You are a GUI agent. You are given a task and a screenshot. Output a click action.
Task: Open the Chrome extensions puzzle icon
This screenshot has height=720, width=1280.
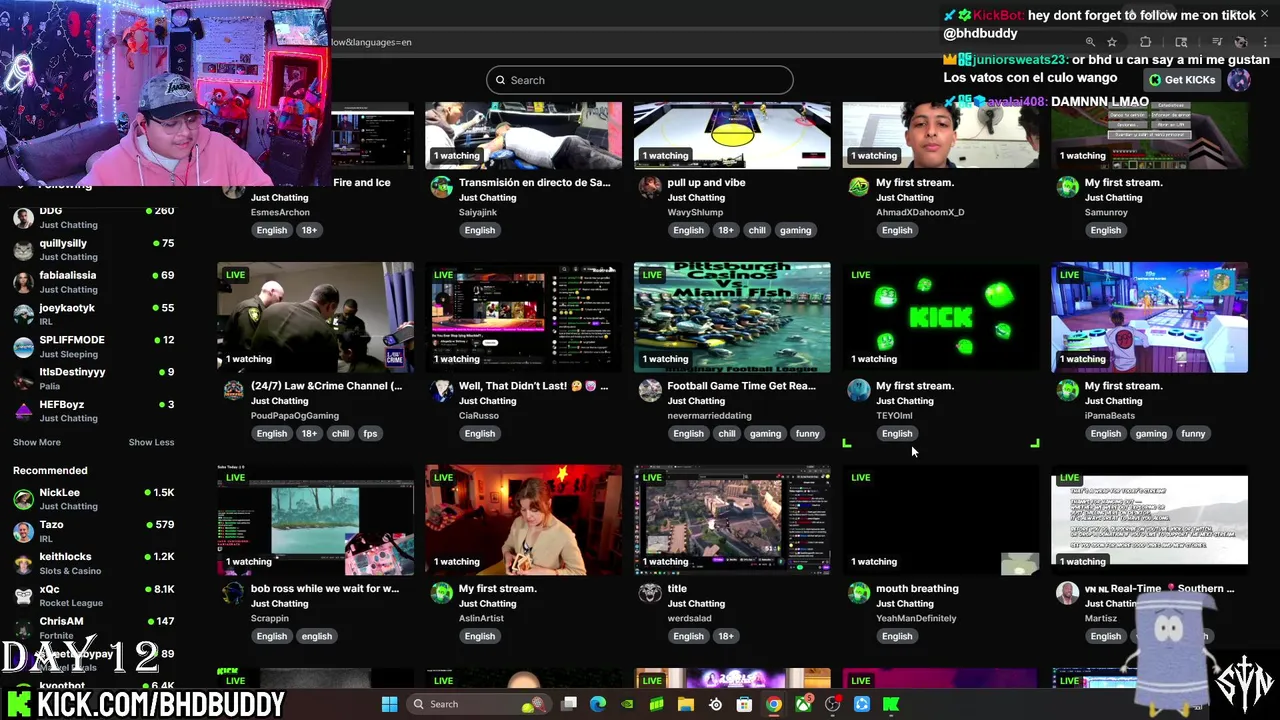[1146, 42]
